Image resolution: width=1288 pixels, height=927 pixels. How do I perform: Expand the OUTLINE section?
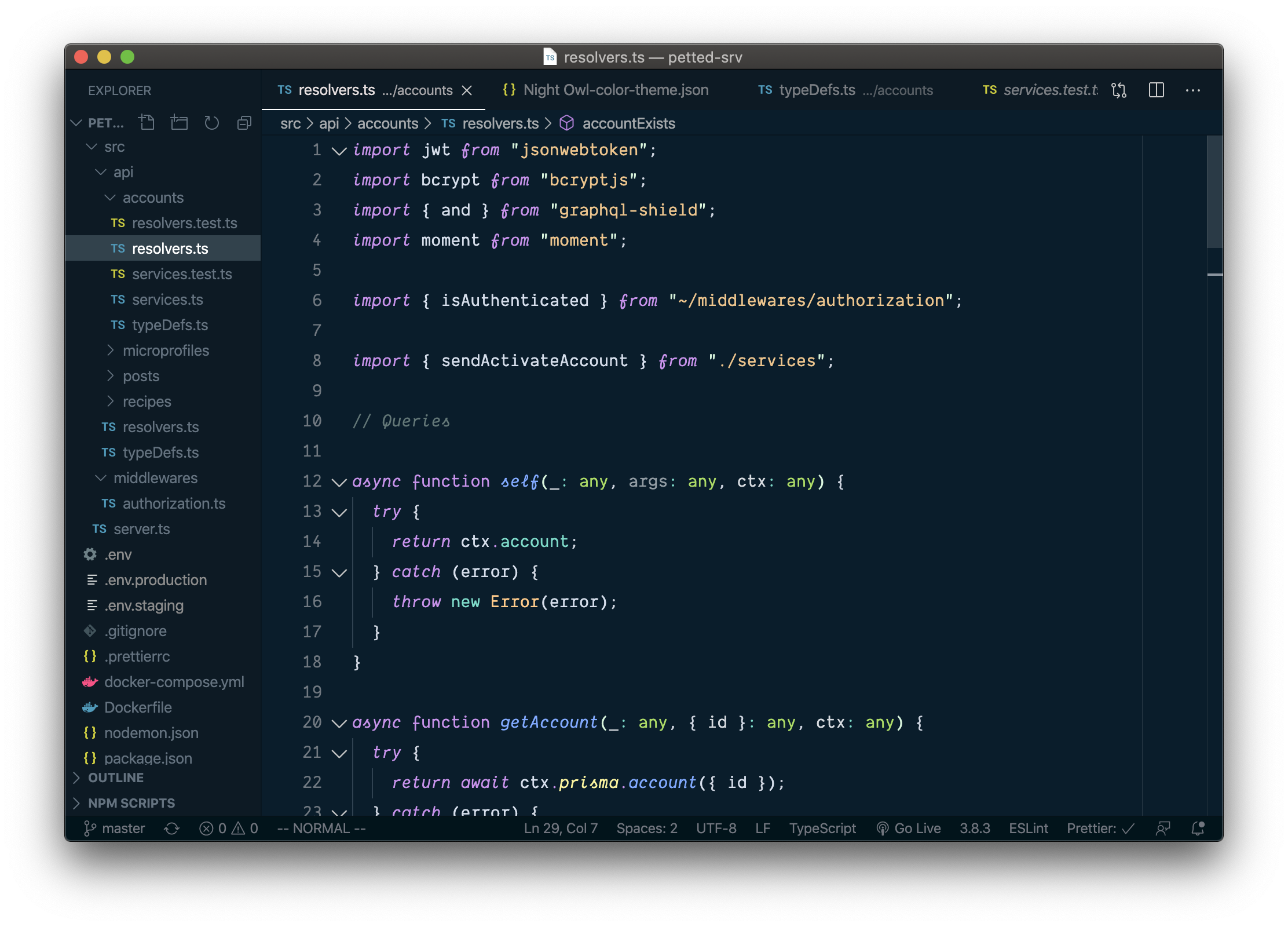[163, 778]
